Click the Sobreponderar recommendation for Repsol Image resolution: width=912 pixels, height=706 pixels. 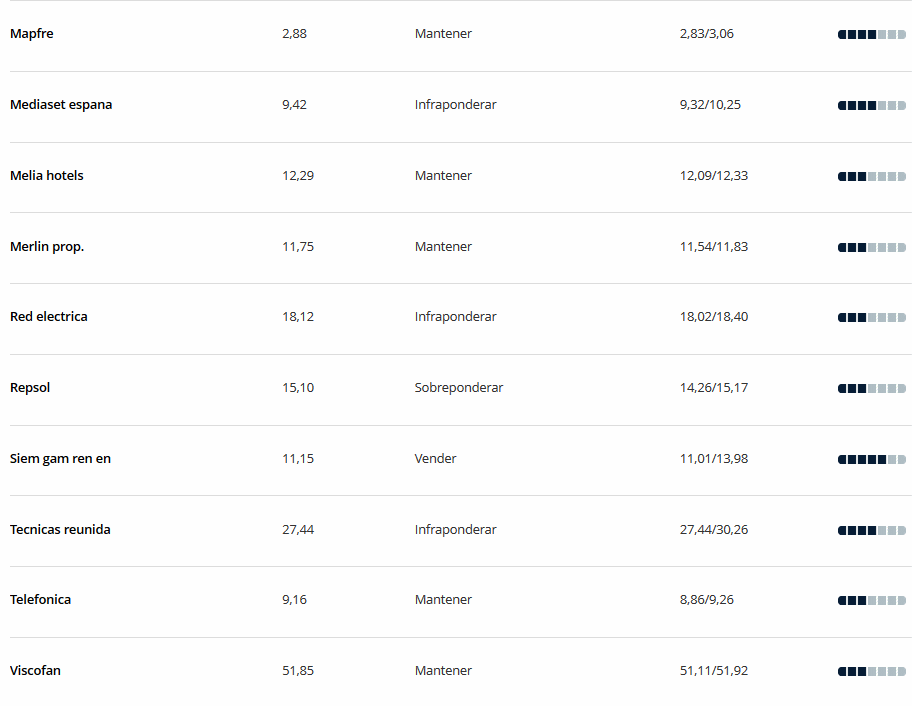[x=459, y=388]
